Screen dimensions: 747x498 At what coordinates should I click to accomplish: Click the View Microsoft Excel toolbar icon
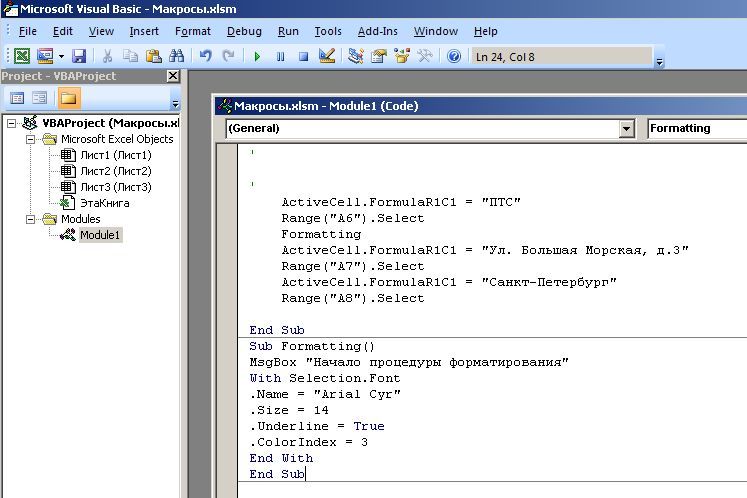coord(22,56)
